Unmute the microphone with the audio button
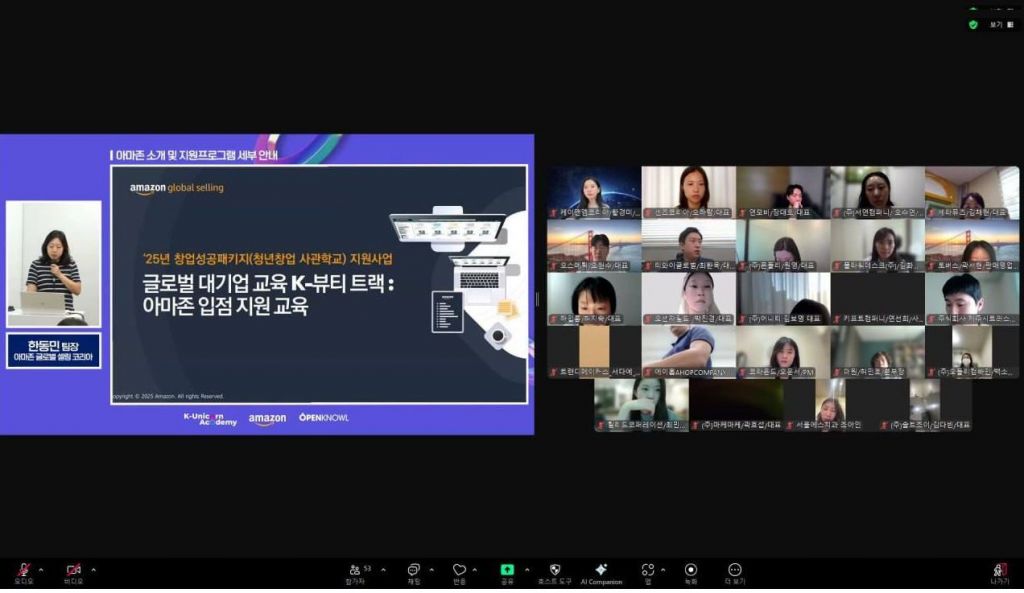Screen dimensions: 1024x593 tap(22, 571)
